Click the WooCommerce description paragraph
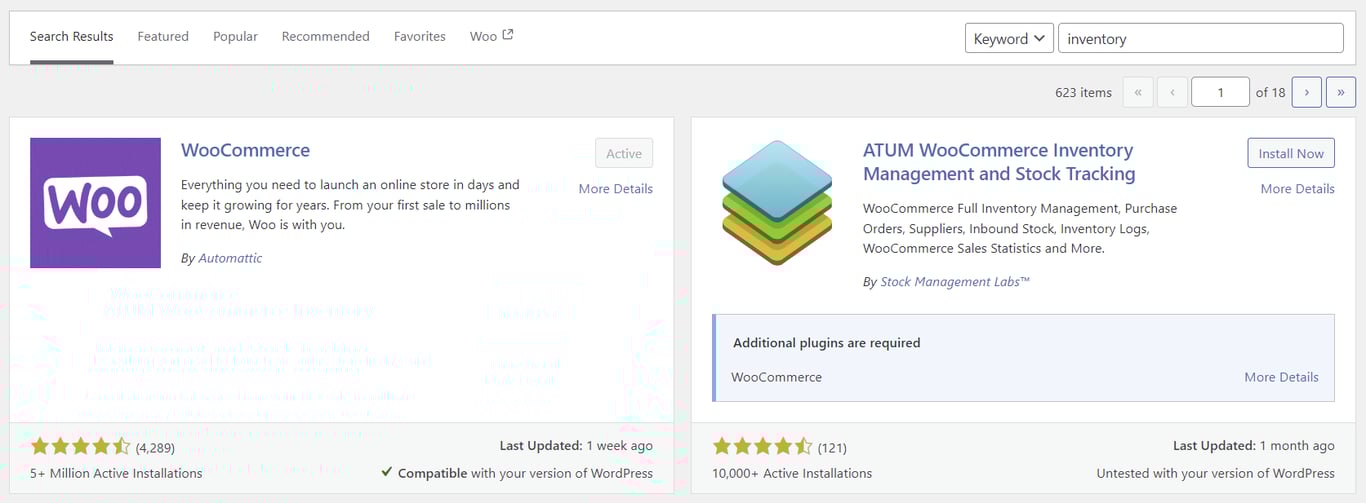The width and height of the screenshot is (1366, 503). coord(350,205)
